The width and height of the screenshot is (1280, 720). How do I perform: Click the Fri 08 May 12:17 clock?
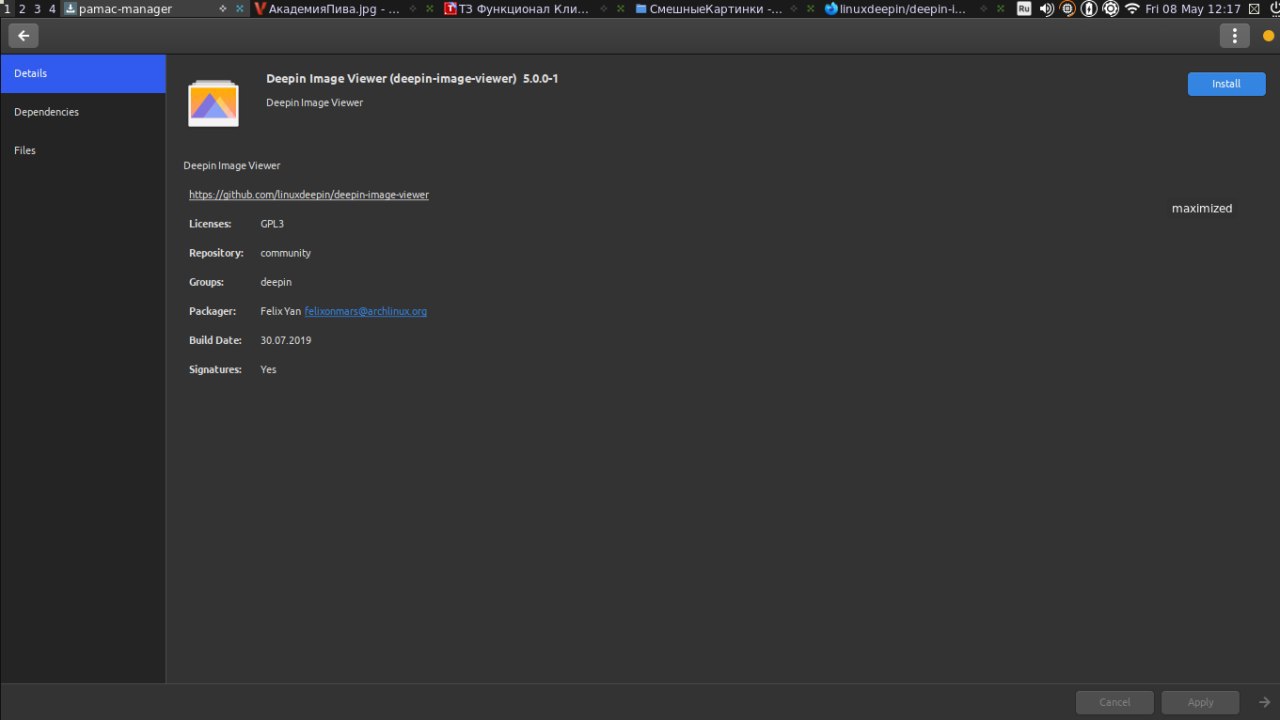[1193, 9]
